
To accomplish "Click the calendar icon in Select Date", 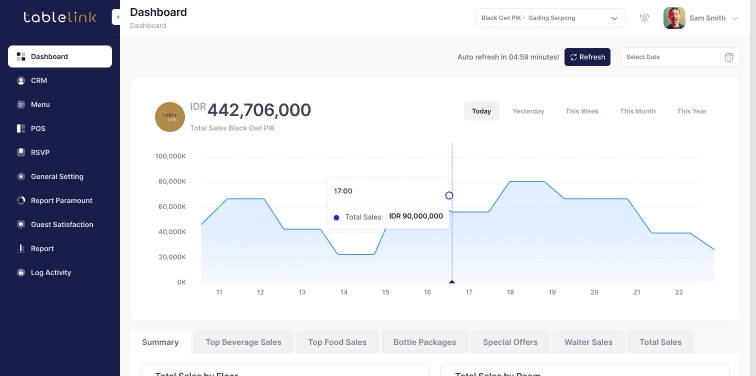I will click(729, 57).
